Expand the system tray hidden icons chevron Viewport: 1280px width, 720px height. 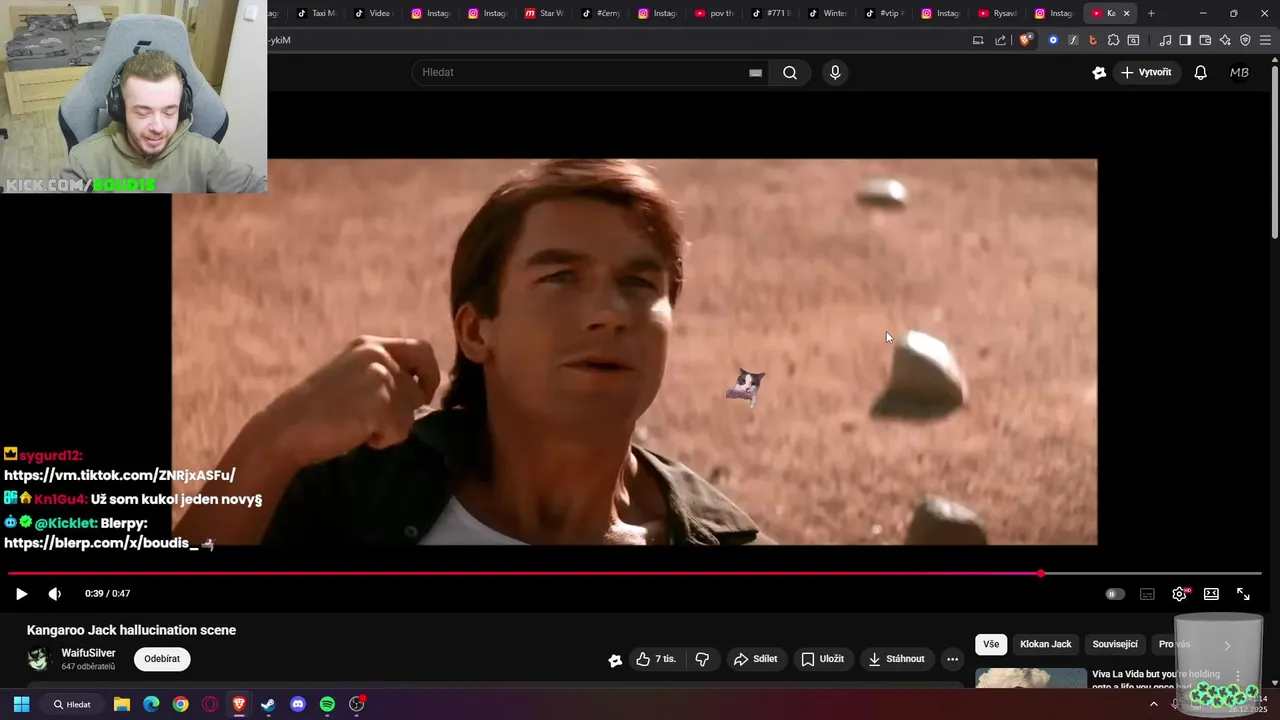1153,704
